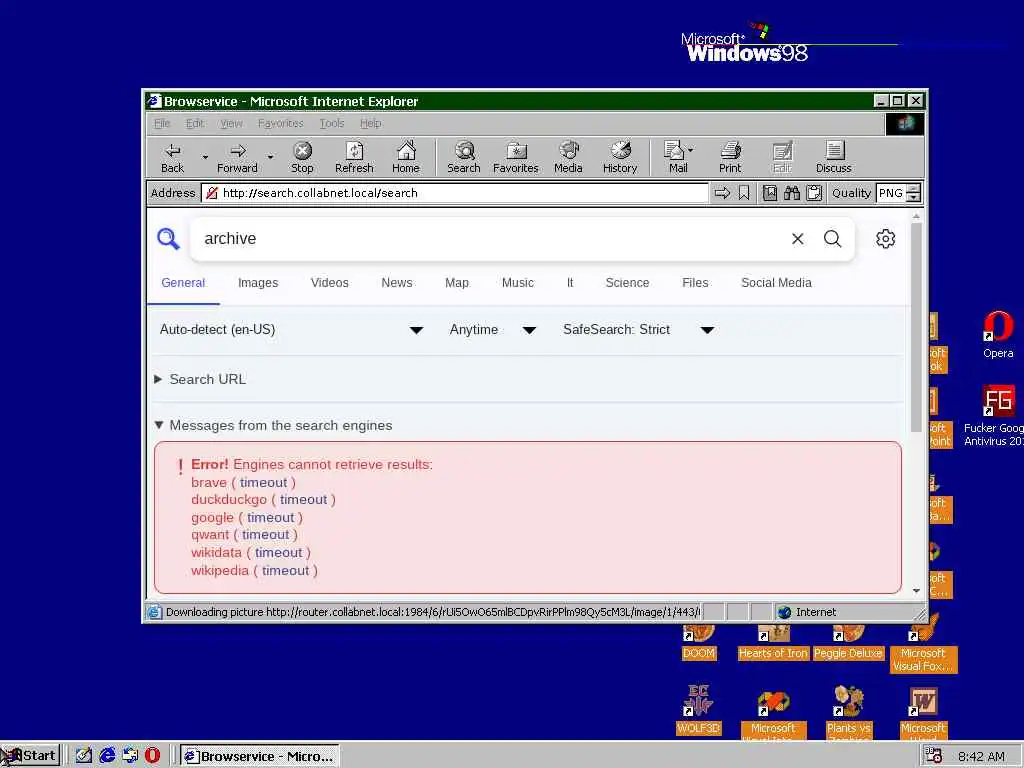
Task: Click the brave engine error link
Action: (x=209, y=483)
